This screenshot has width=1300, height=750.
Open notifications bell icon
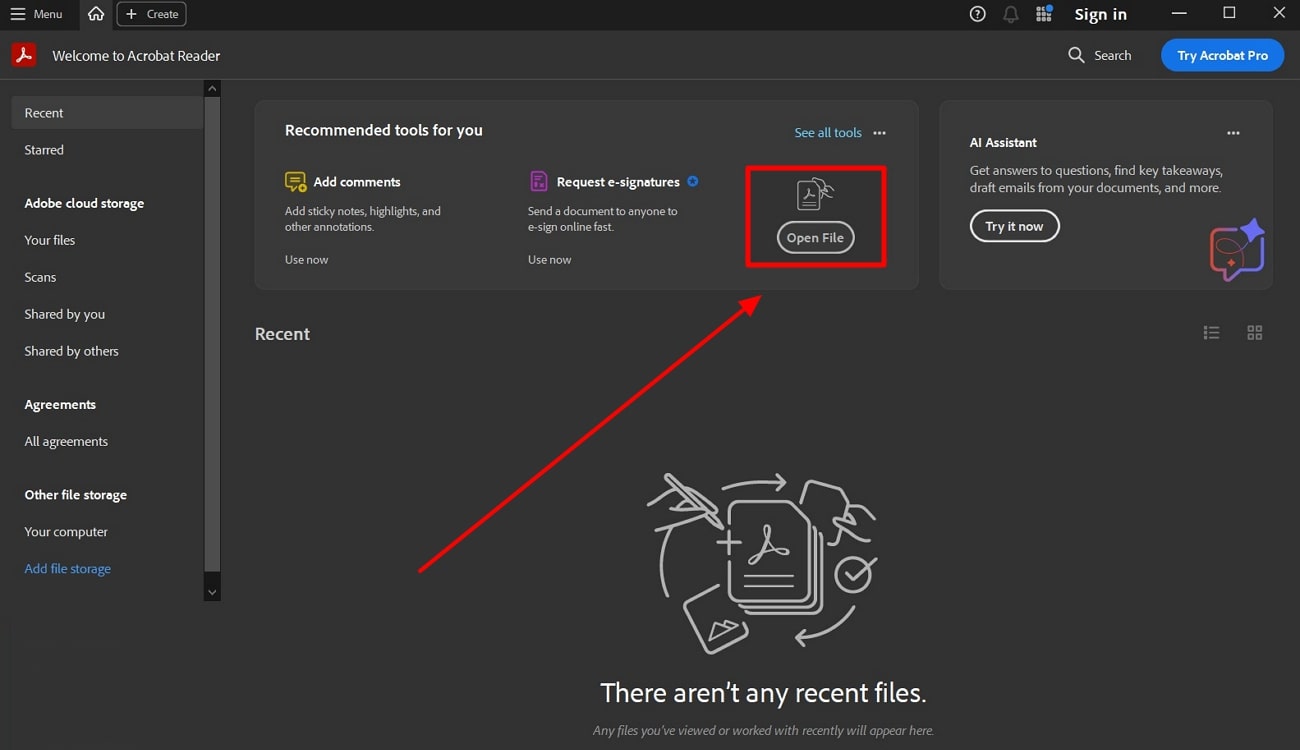1011,14
